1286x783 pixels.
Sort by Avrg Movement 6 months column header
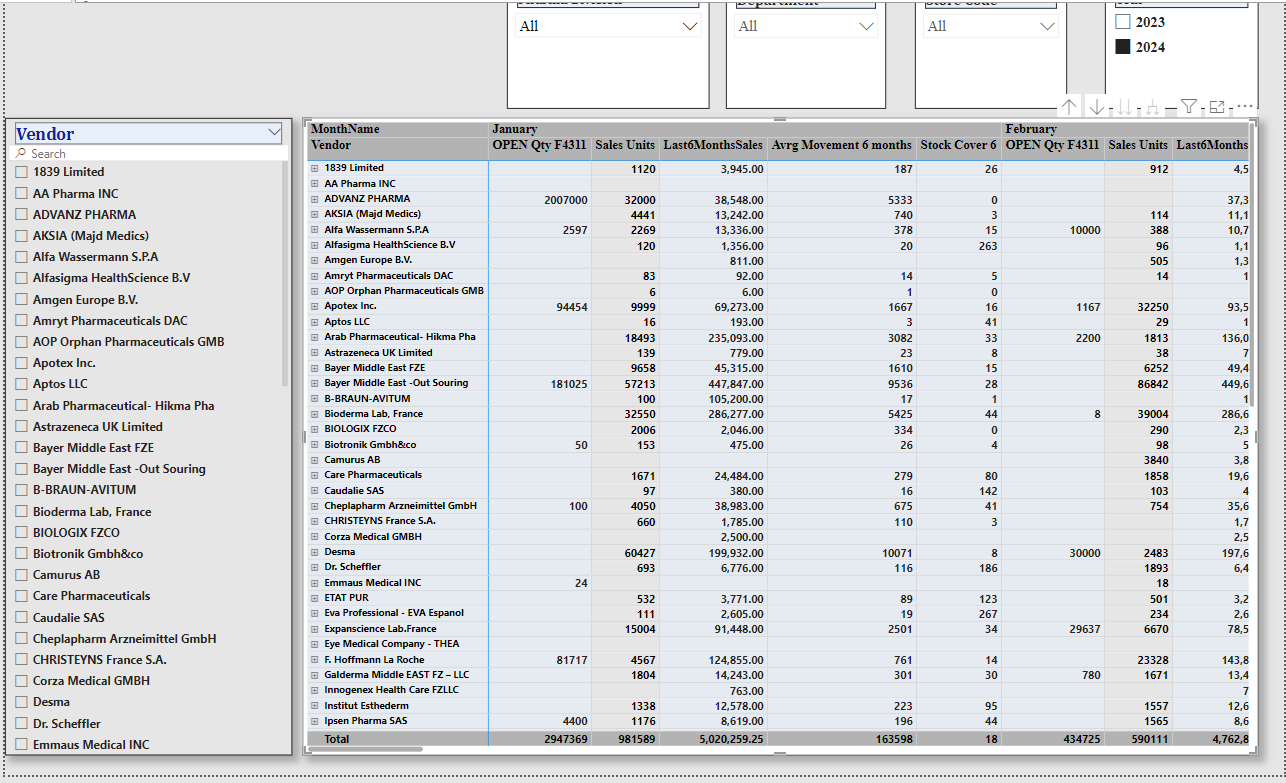[842, 145]
